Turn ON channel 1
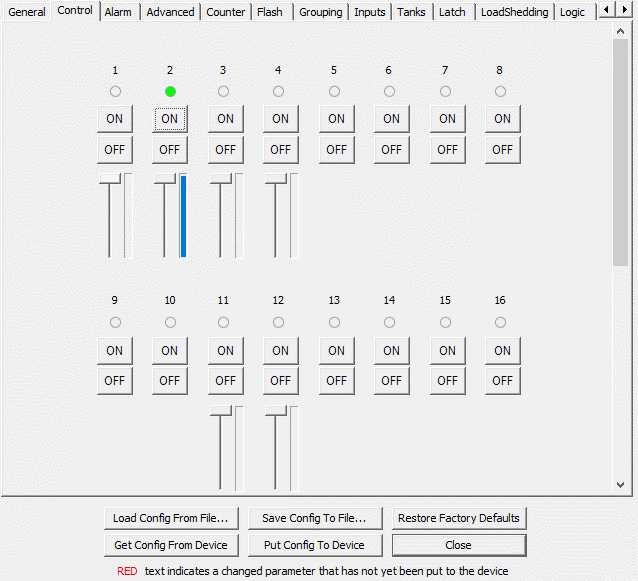 tap(115, 119)
